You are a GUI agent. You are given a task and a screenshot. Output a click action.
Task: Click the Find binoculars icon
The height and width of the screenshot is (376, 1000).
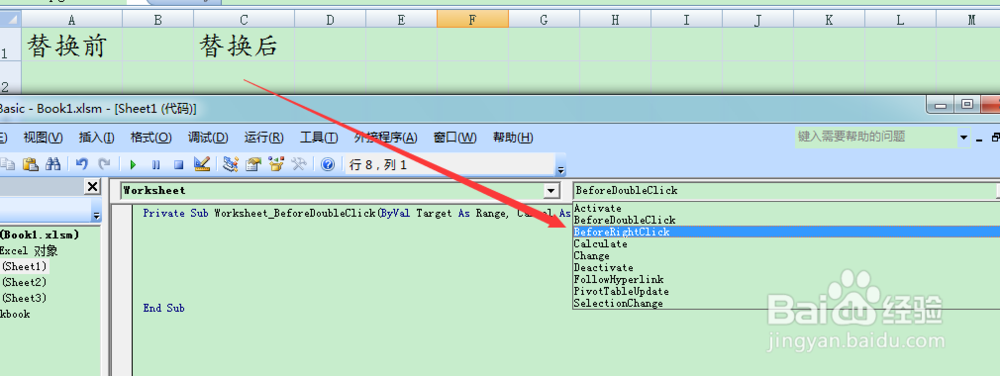click(x=54, y=164)
